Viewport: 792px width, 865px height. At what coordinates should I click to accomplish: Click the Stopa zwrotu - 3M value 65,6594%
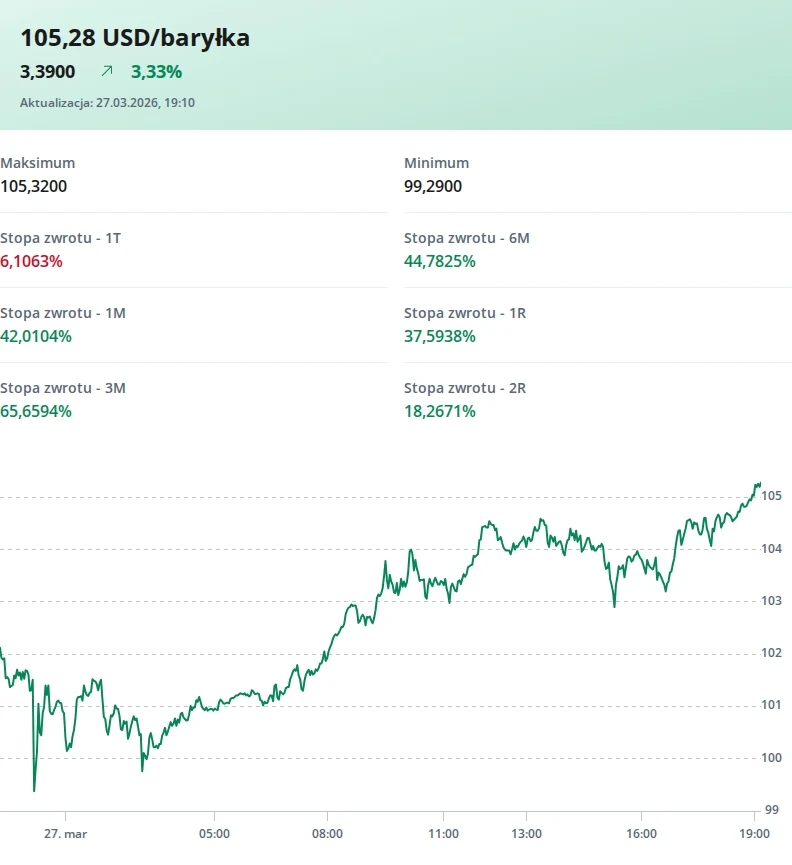[x=36, y=412]
